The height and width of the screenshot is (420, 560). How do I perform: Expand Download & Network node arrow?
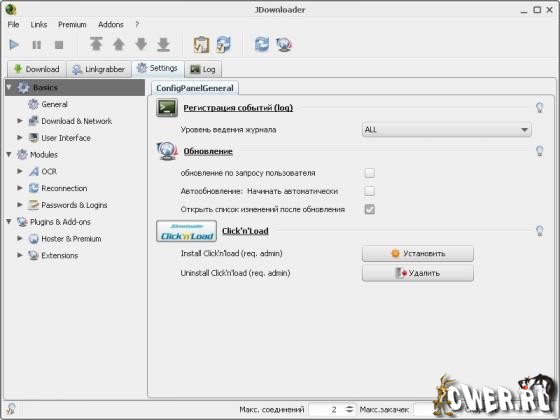point(20,121)
